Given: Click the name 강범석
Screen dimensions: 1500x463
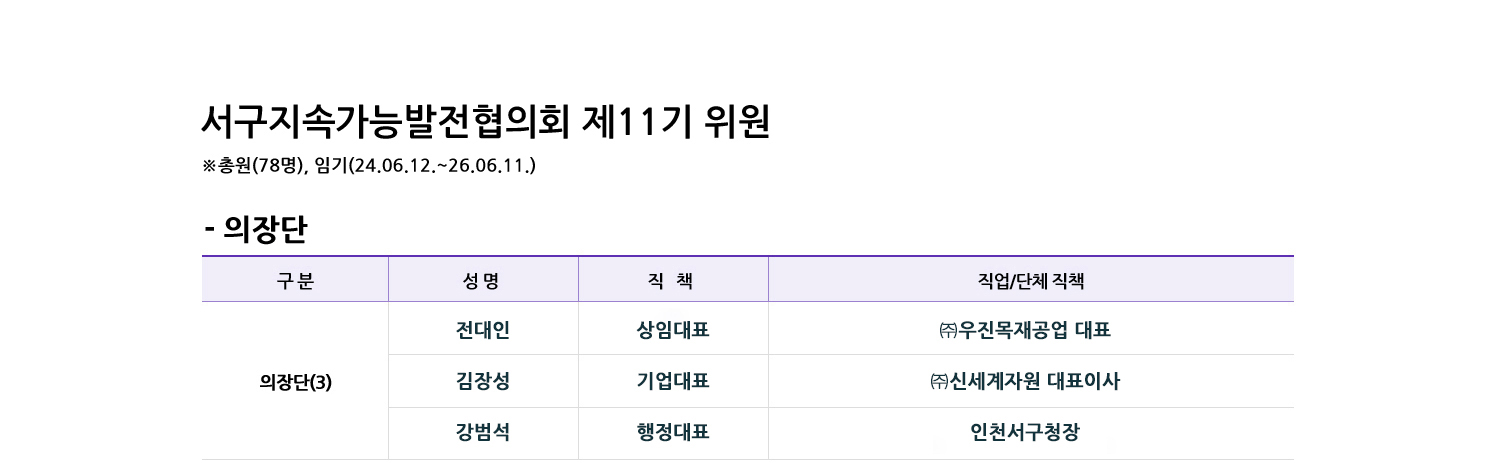Looking at the screenshot, I should click(483, 433).
